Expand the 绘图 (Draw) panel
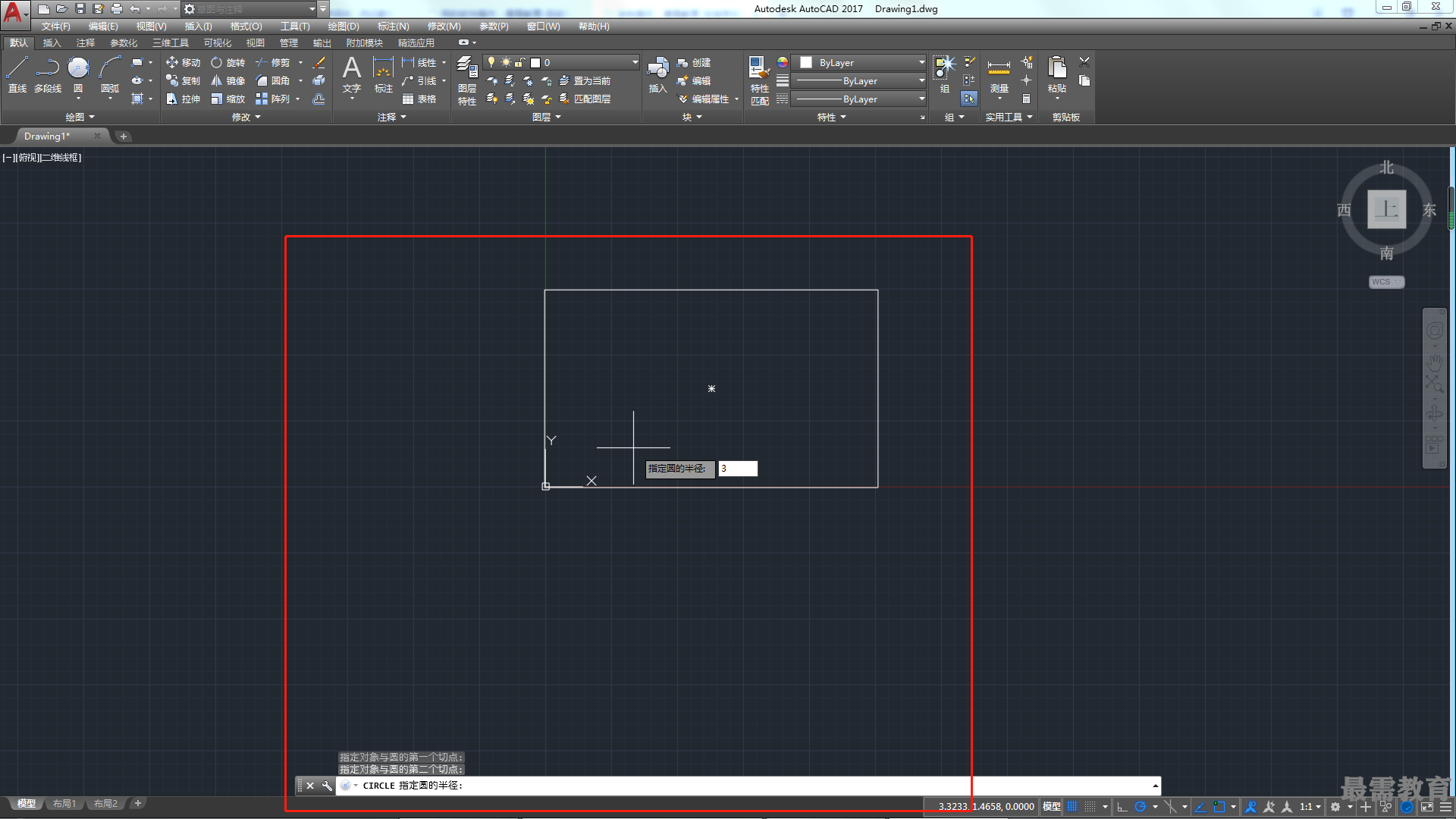 click(80, 117)
